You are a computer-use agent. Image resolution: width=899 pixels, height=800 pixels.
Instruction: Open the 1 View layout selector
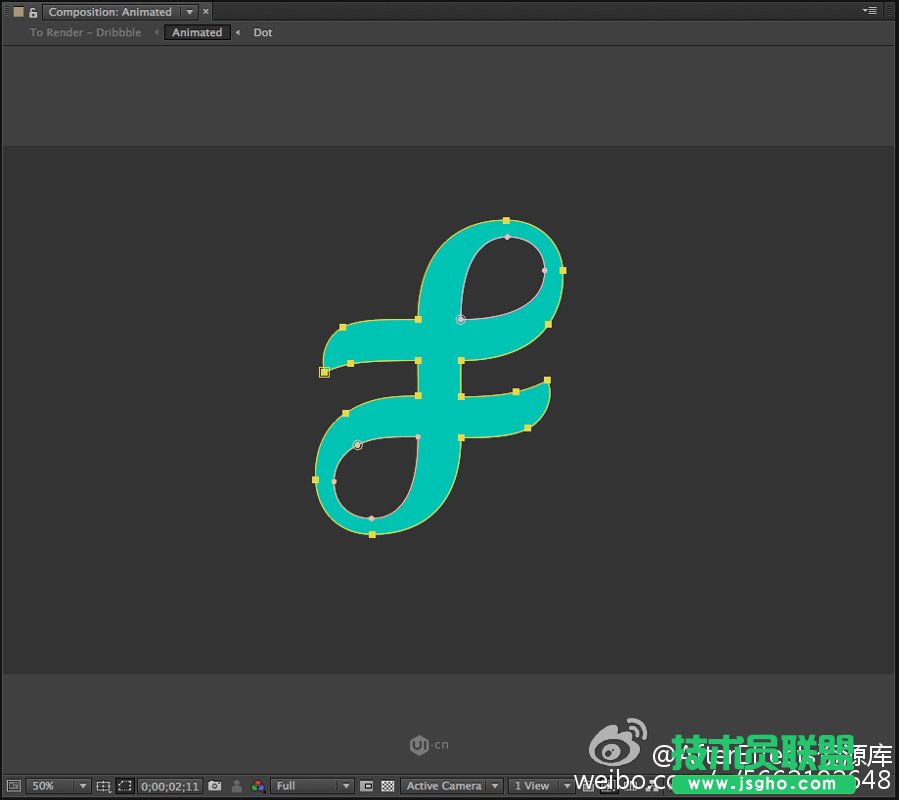(537, 786)
